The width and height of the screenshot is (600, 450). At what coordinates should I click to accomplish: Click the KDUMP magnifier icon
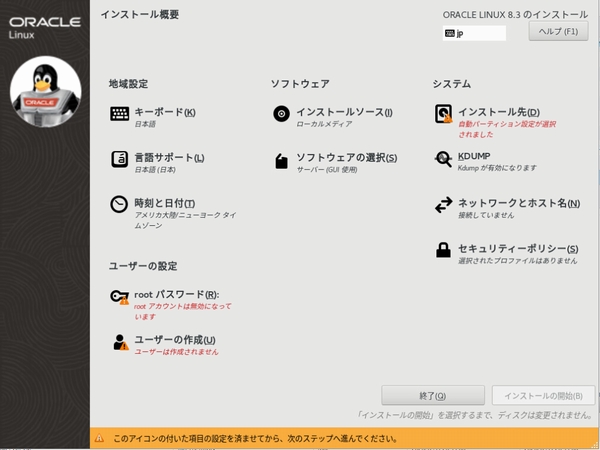[x=443, y=159]
